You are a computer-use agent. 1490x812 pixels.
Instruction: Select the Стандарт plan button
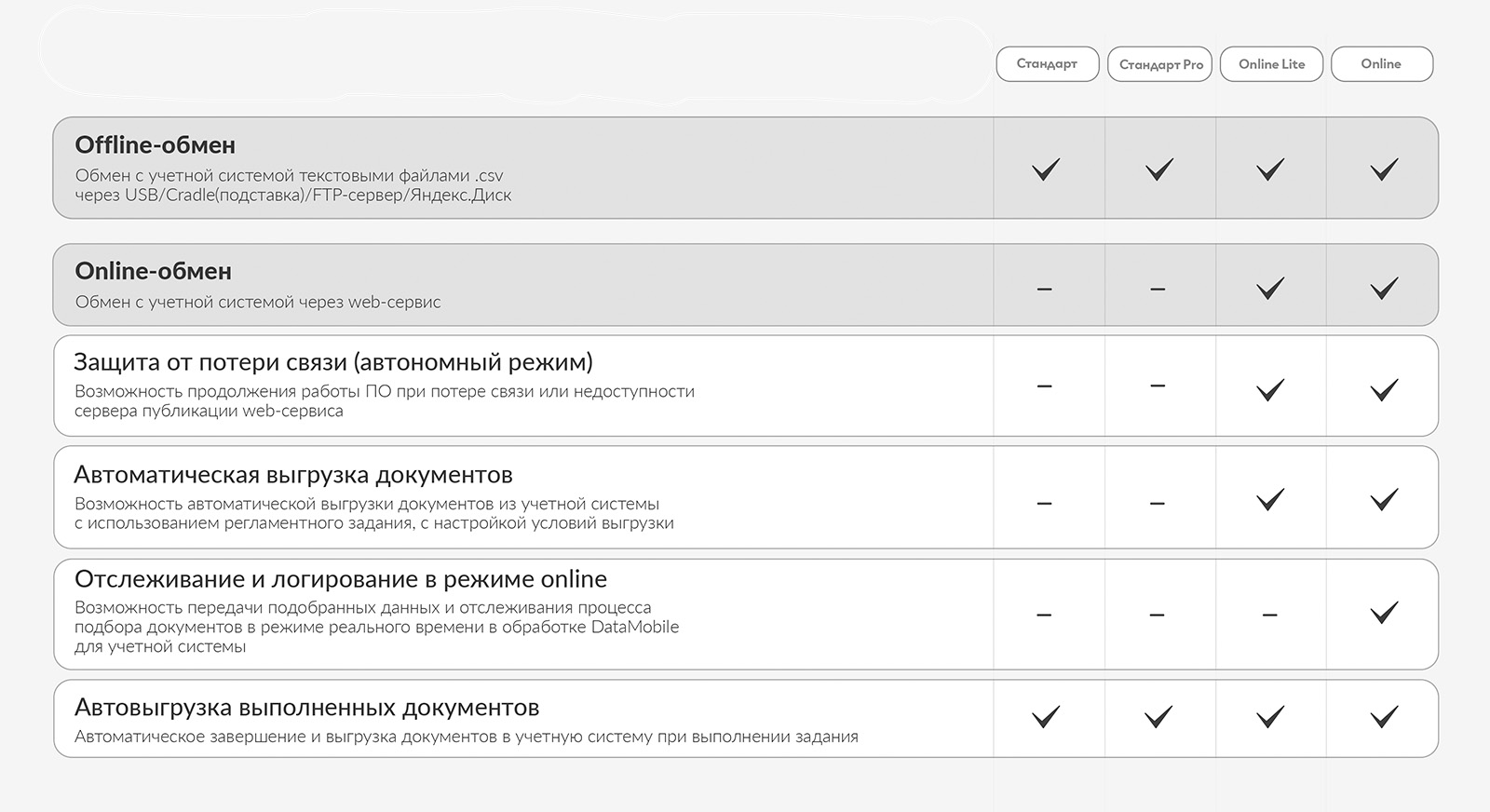click(1048, 64)
